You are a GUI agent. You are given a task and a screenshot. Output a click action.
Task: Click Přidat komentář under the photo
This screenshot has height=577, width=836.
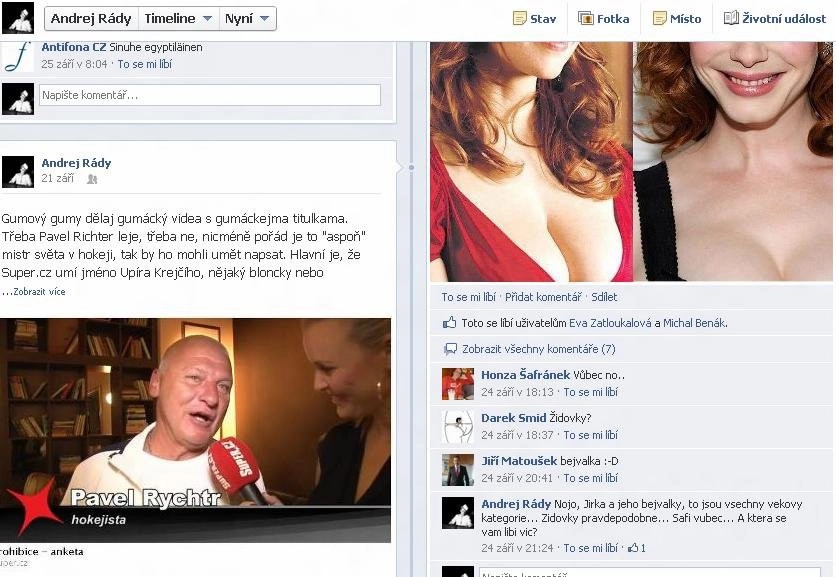pos(543,297)
